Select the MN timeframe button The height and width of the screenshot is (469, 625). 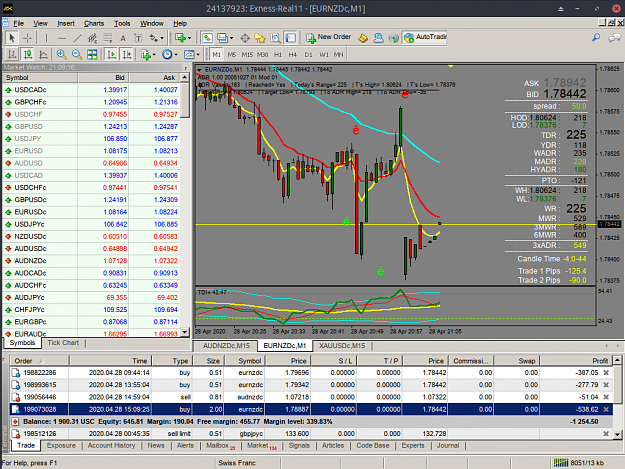pos(338,55)
